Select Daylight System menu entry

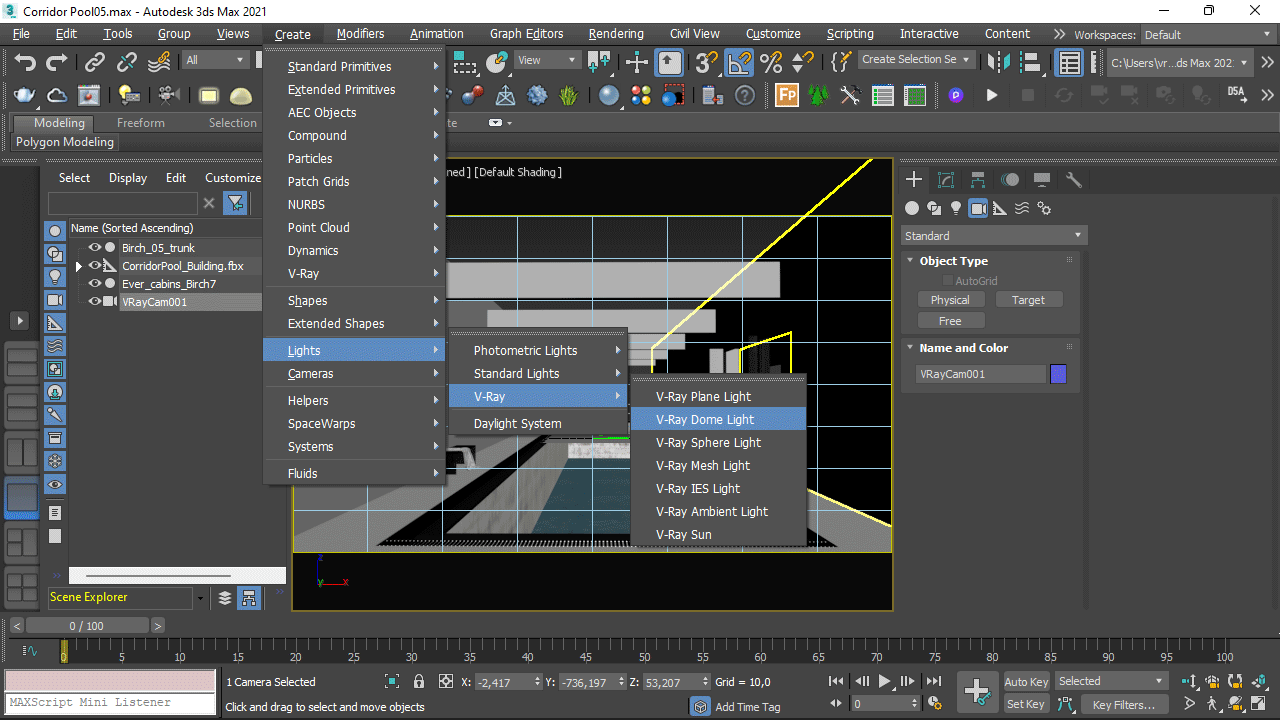coord(538,424)
